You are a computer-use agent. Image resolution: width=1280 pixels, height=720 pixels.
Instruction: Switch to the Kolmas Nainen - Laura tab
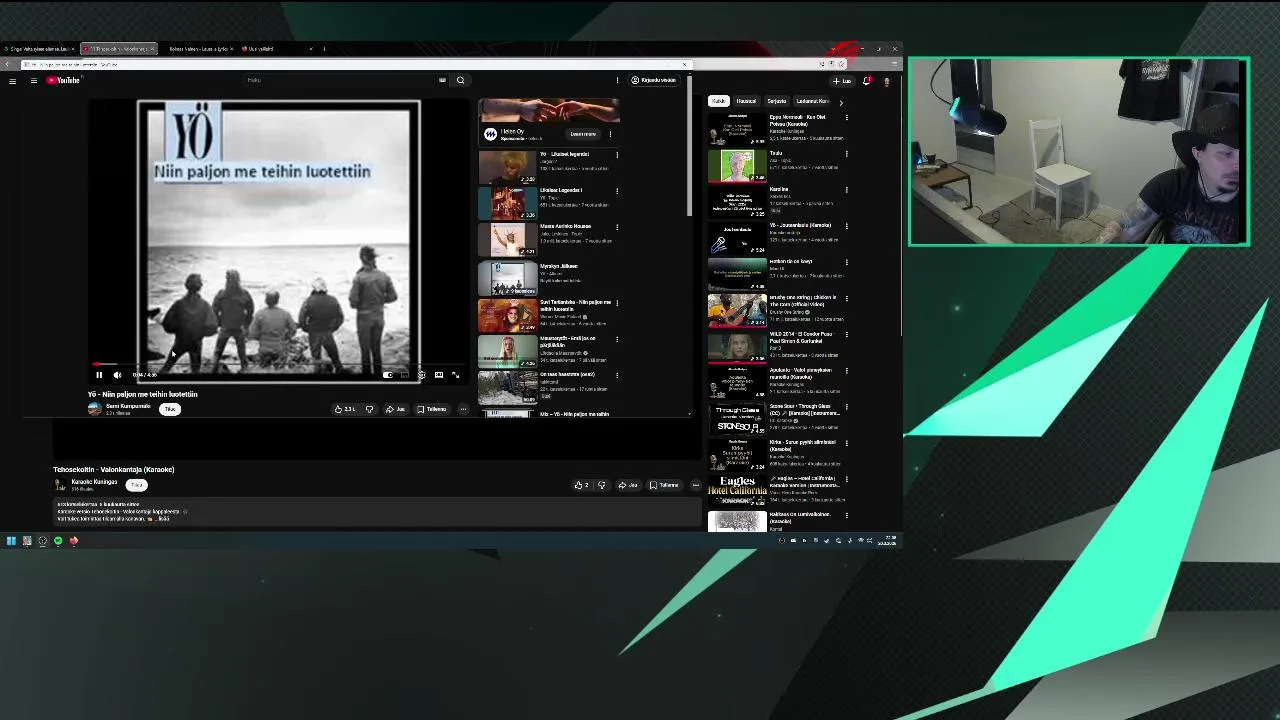pyautogui.click(x=199, y=48)
